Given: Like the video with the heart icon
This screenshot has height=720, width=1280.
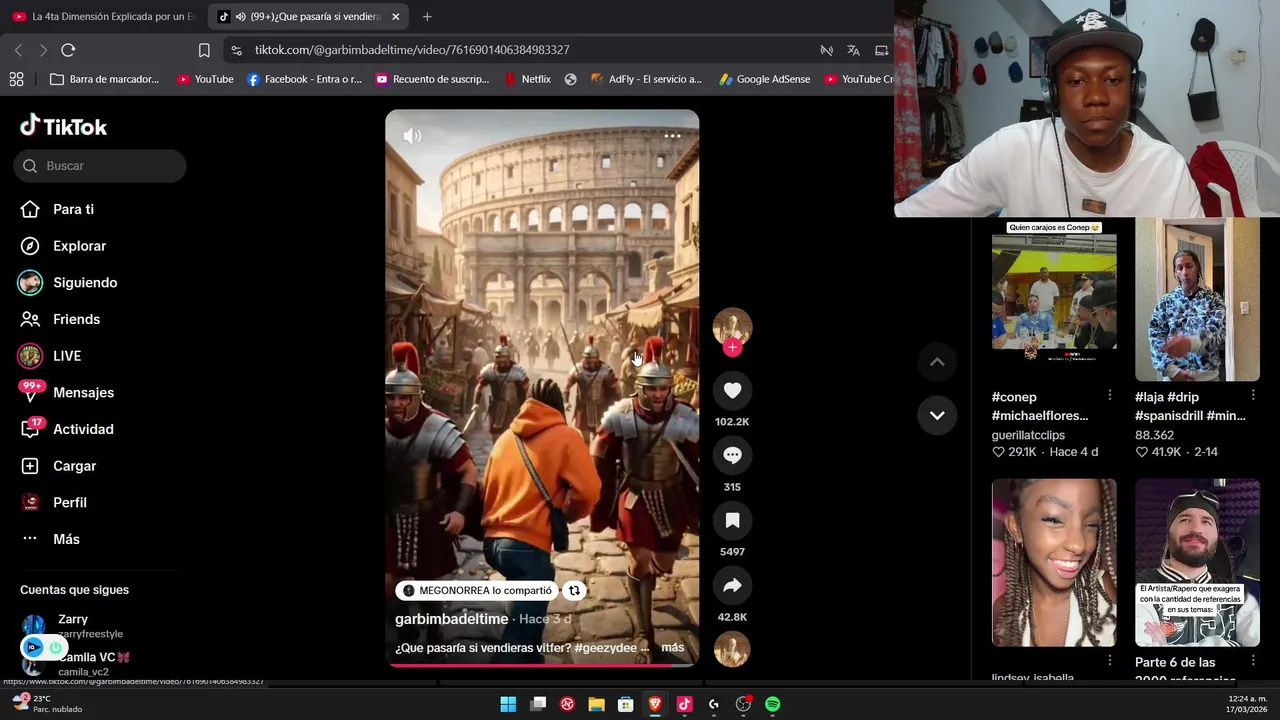Looking at the screenshot, I should [732, 390].
